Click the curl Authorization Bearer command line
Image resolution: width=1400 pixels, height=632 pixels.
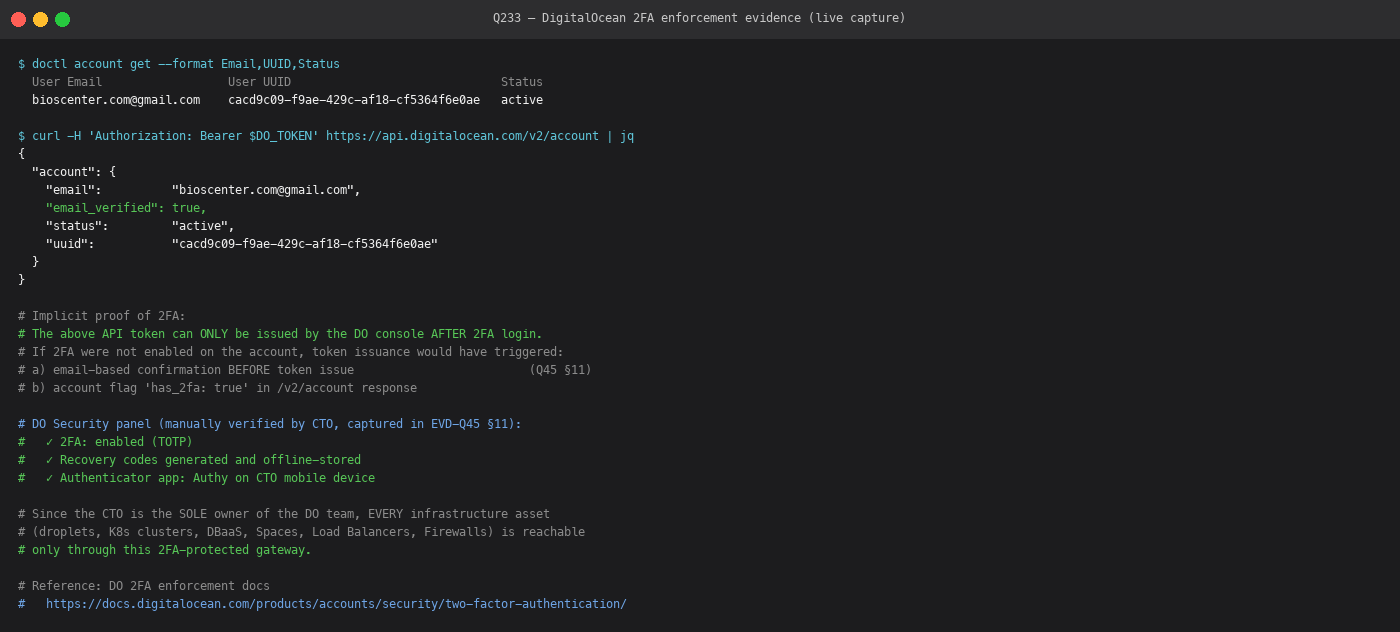[326, 136]
